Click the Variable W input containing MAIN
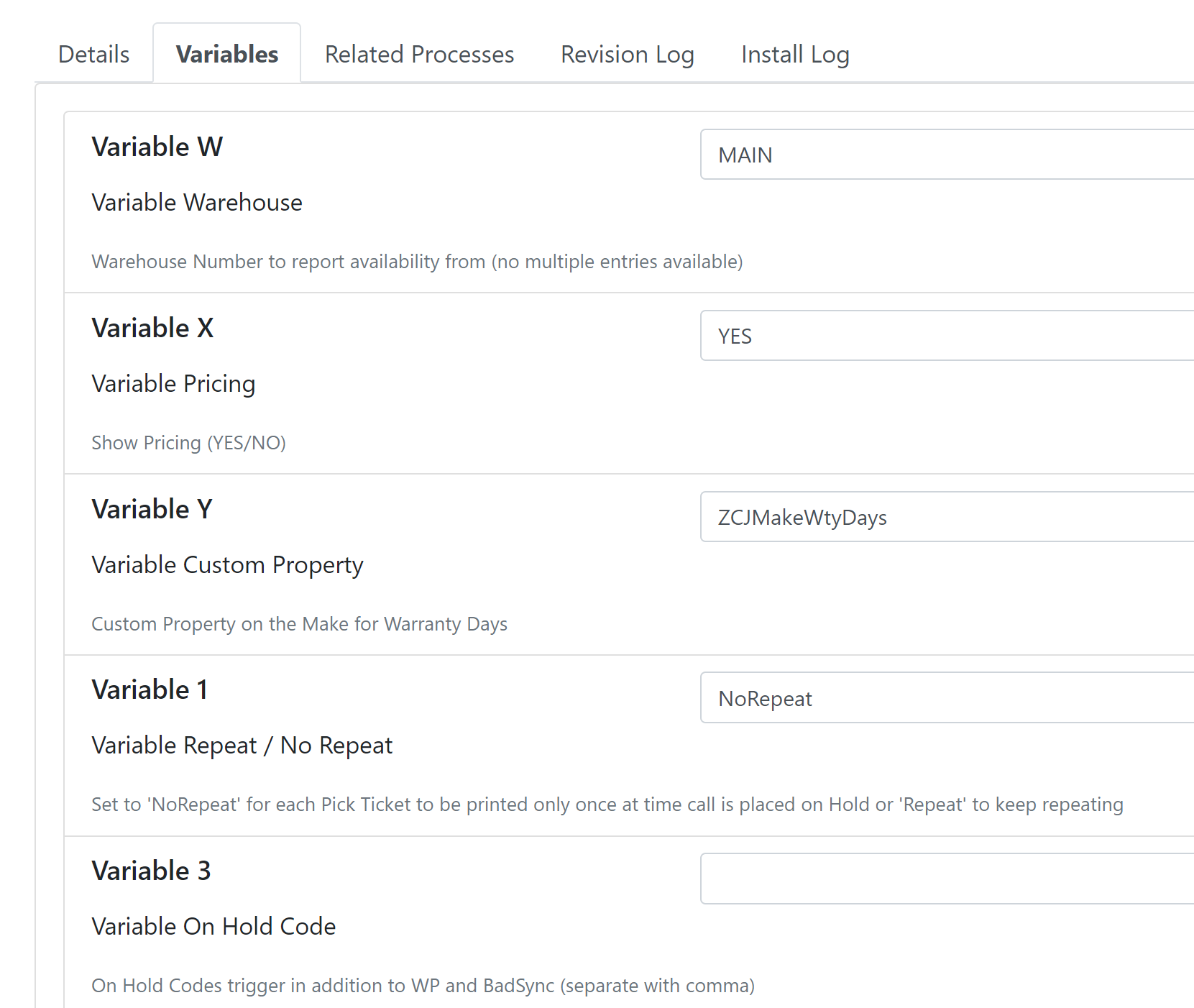The width and height of the screenshot is (1194, 1008). [947, 155]
